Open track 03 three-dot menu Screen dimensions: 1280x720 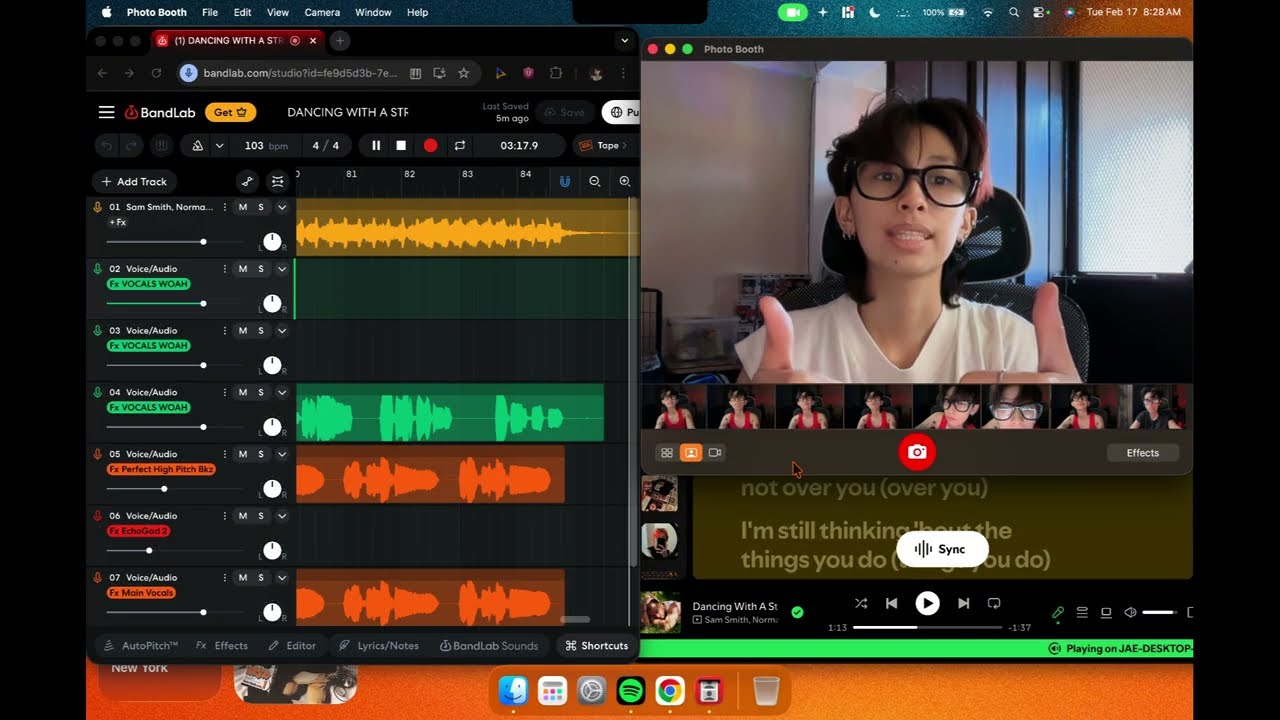coord(224,331)
